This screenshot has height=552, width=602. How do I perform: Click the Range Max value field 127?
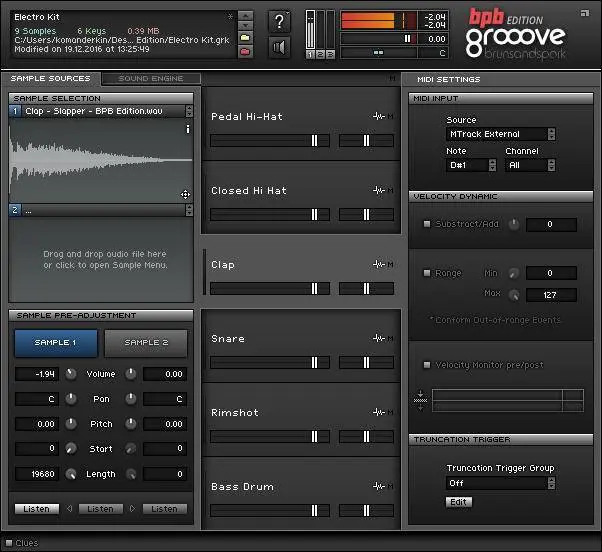click(x=551, y=295)
